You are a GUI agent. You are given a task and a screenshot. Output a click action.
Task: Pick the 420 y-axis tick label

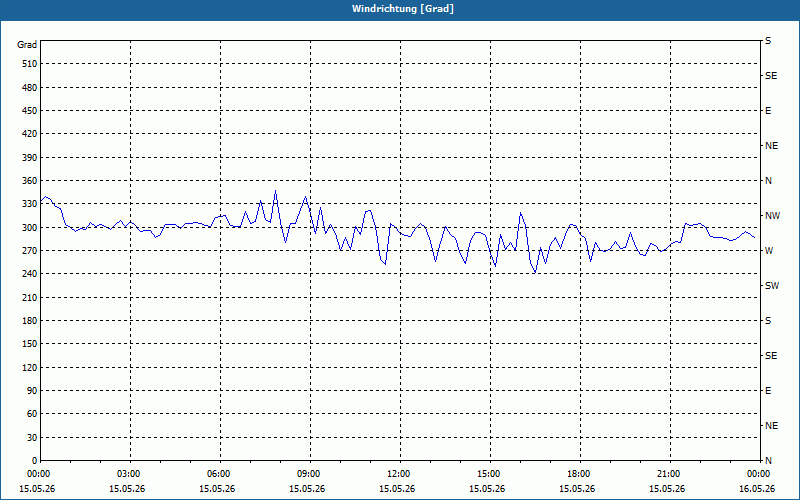(x=30, y=134)
